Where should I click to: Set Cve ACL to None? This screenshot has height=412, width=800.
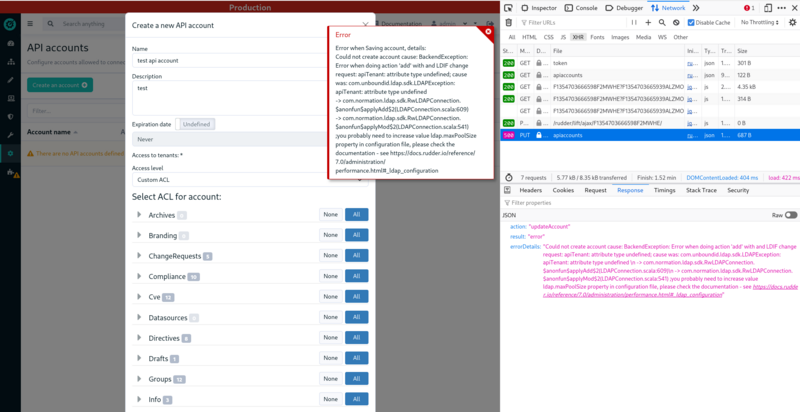point(331,296)
